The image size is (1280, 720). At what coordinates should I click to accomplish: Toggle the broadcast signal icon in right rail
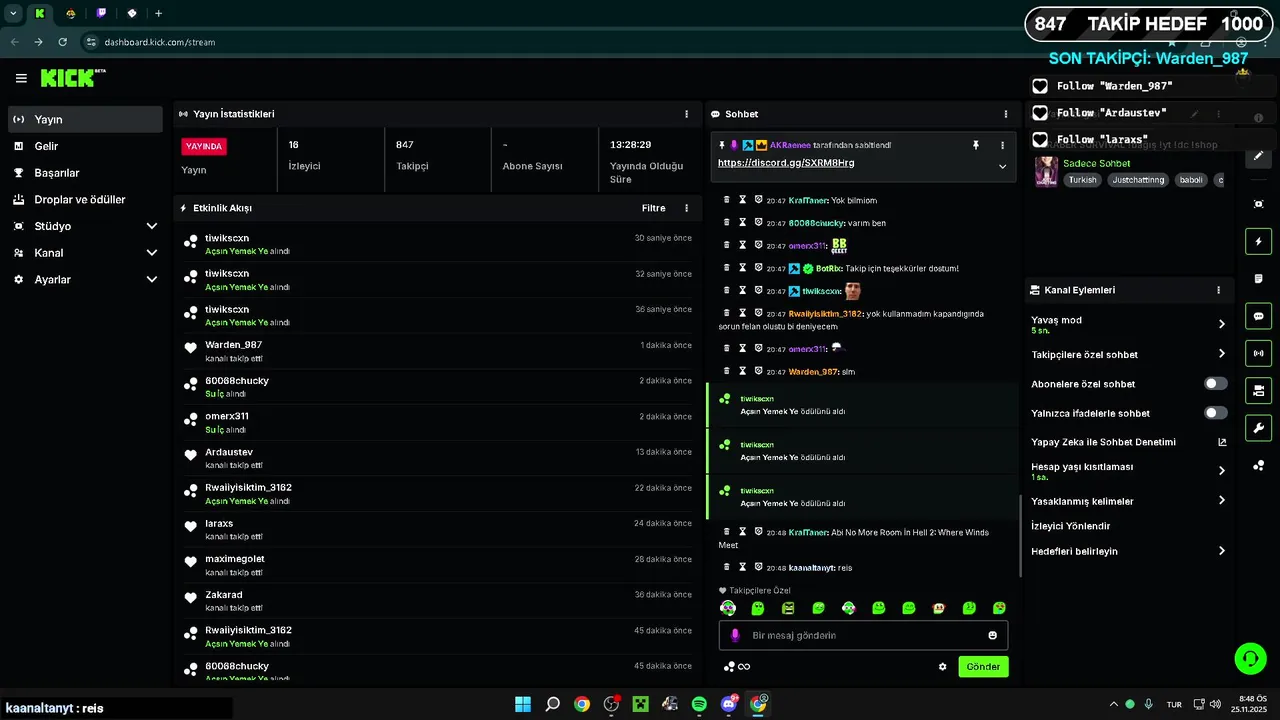[1258, 353]
